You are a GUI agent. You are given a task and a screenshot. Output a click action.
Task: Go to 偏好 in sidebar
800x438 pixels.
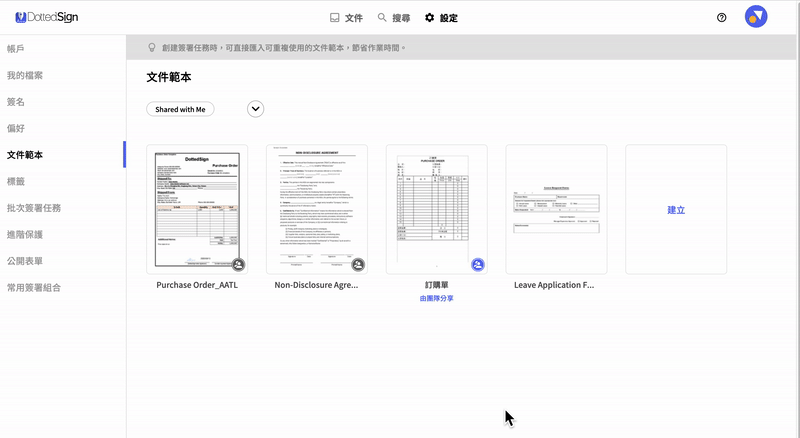click(x=16, y=128)
